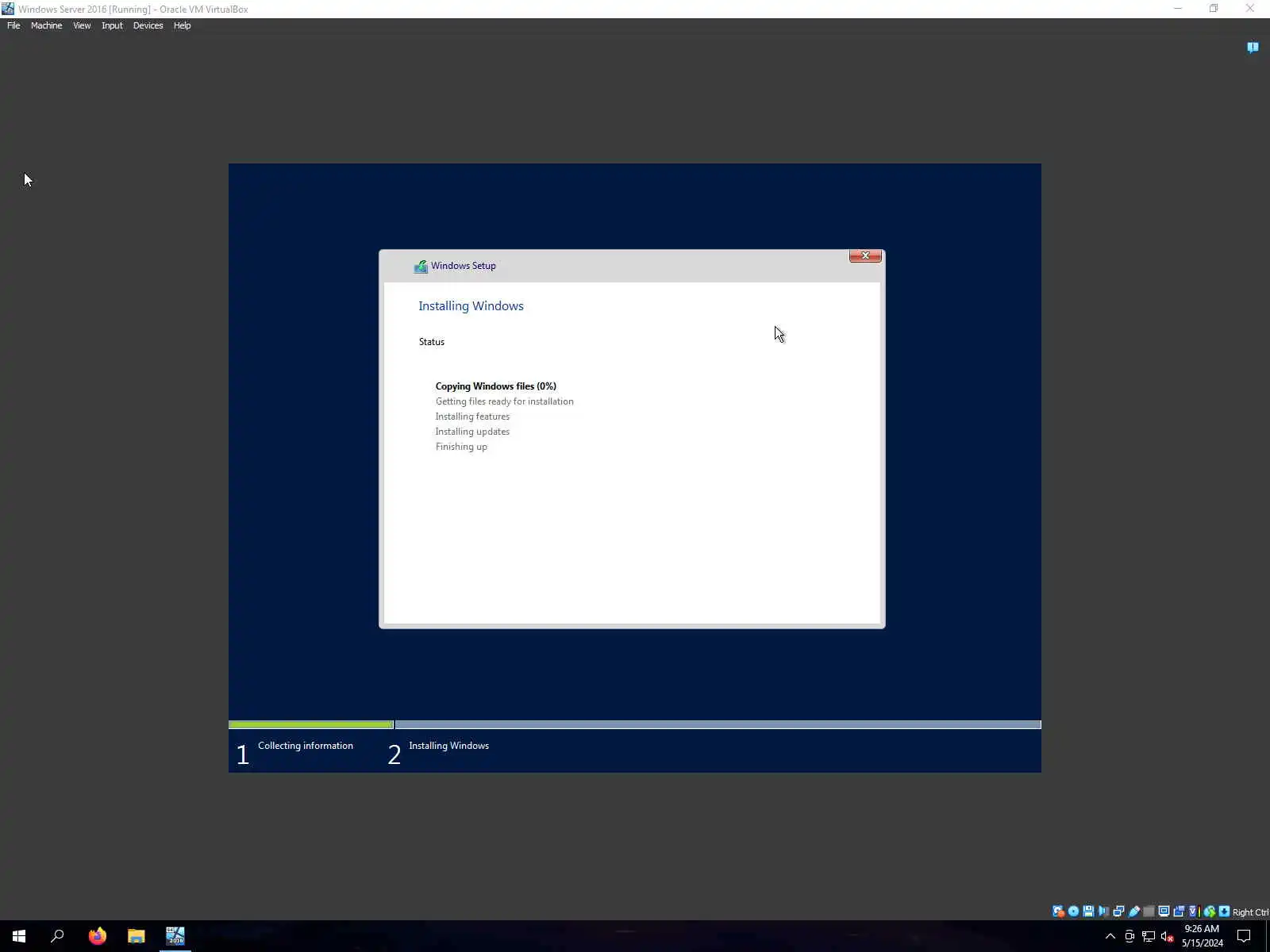Open the network tray icon
The image size is (1270, 952).
[1149, 936]
